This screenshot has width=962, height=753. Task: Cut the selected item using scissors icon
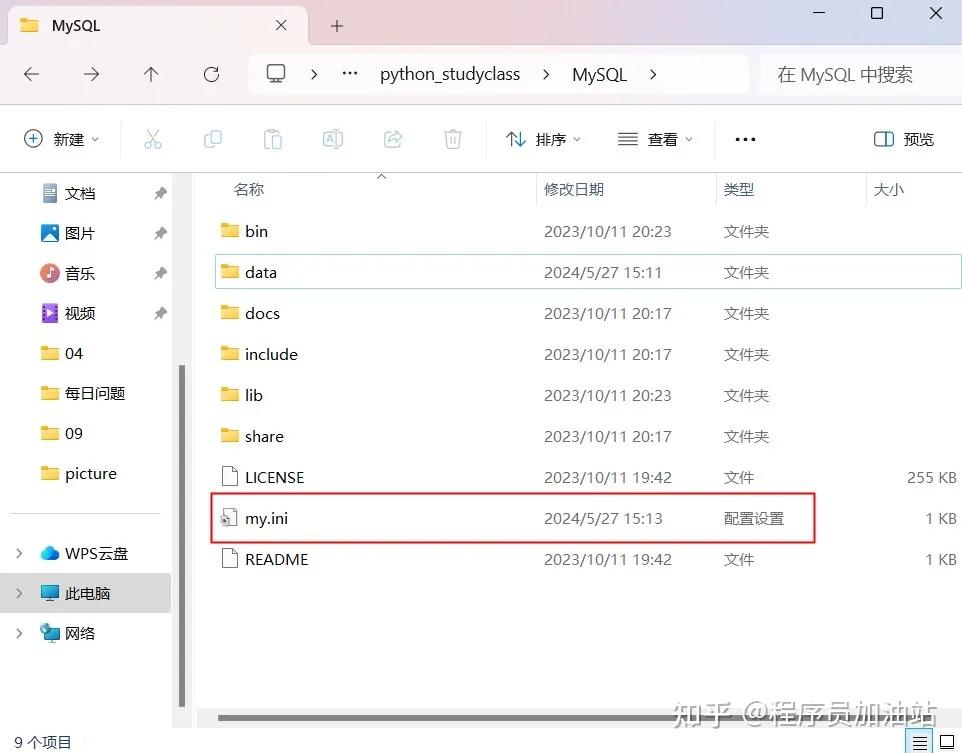point(152,139)
